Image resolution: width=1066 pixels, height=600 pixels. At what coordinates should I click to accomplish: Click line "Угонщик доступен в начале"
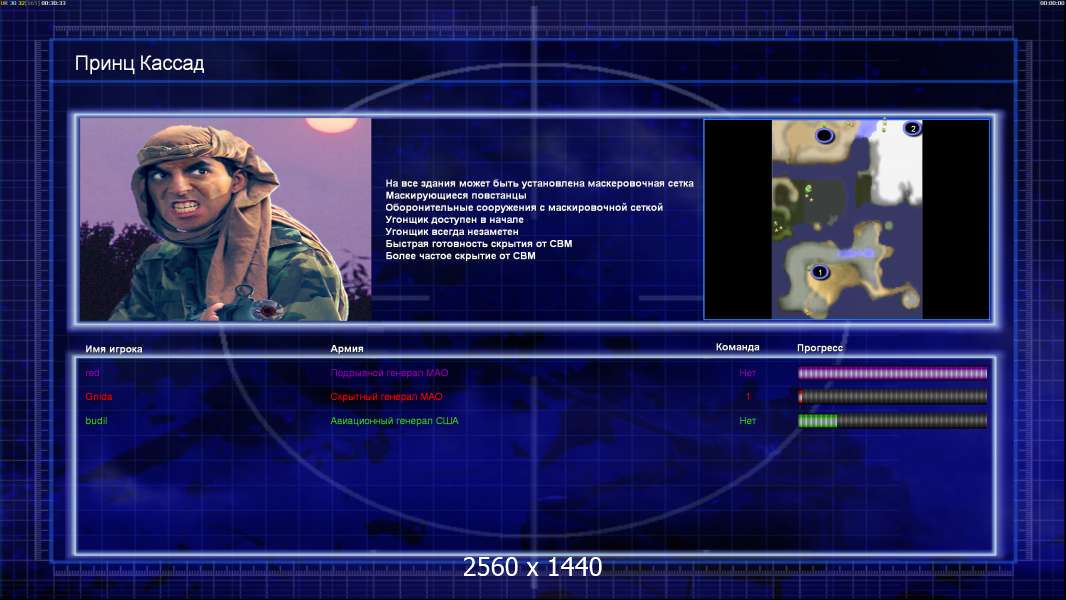454,219
